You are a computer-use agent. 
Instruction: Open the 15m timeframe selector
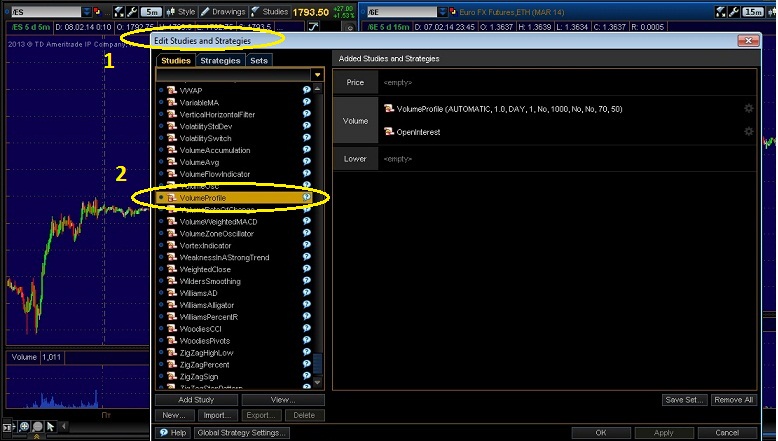[x=753, y=11]
